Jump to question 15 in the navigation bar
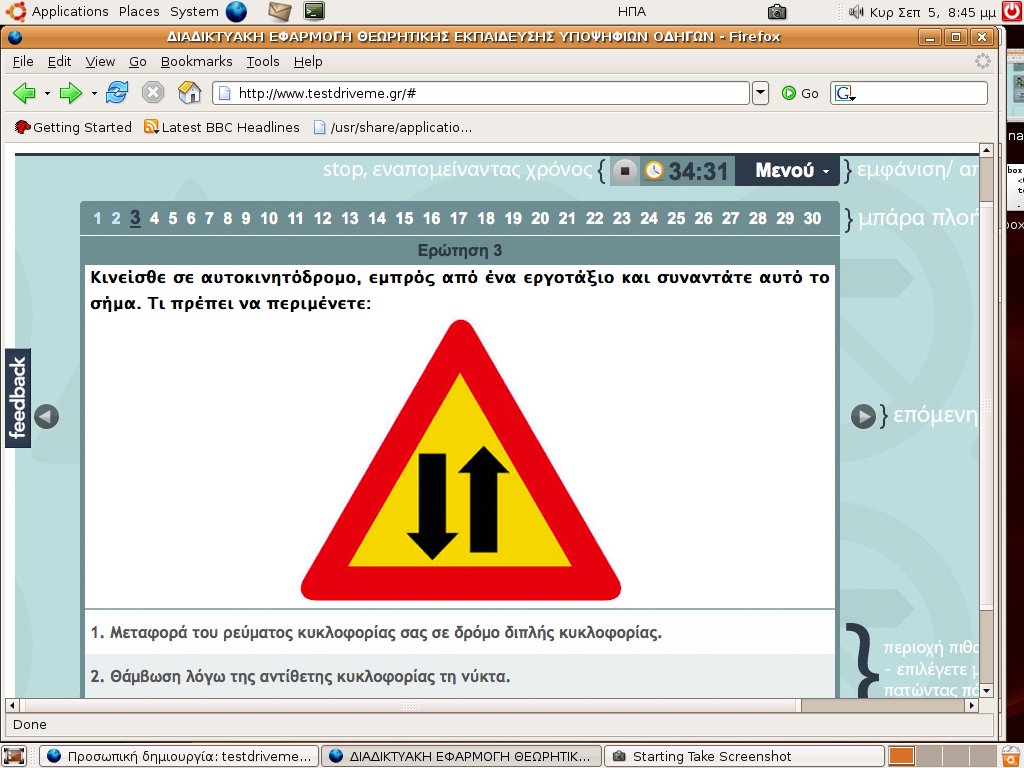 click(x=404, y=218)
